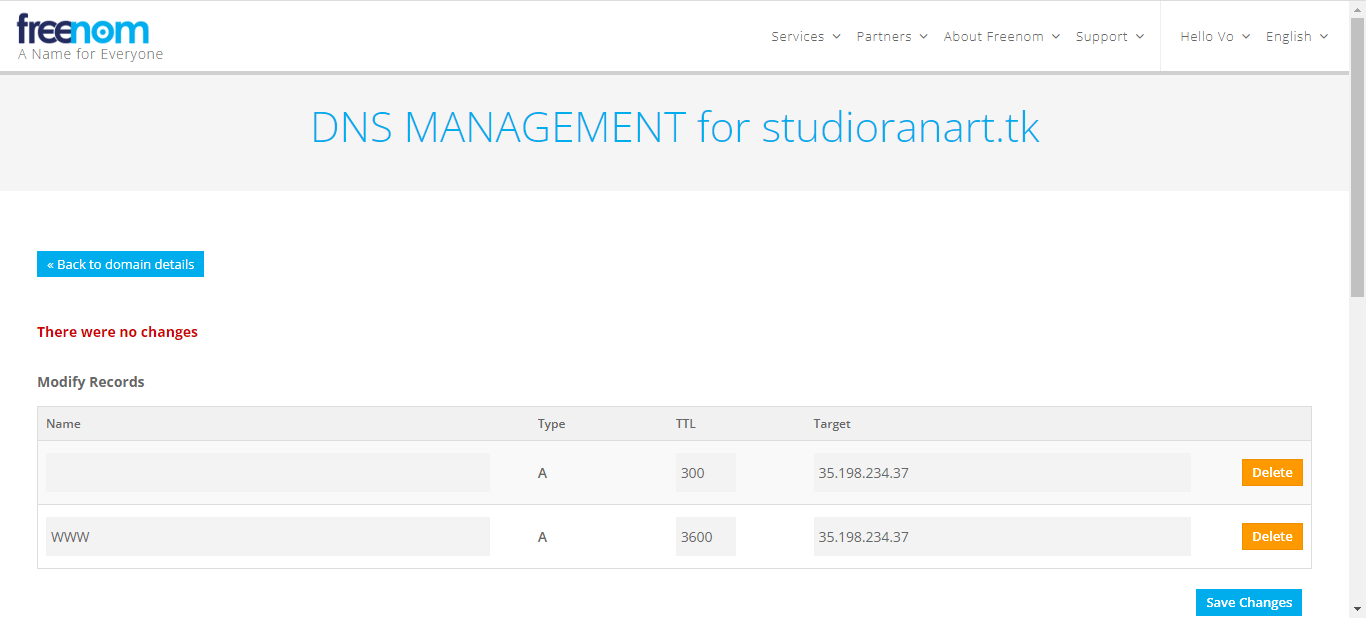Edit the Target field of the WWW record

[x=1002, y=537]
